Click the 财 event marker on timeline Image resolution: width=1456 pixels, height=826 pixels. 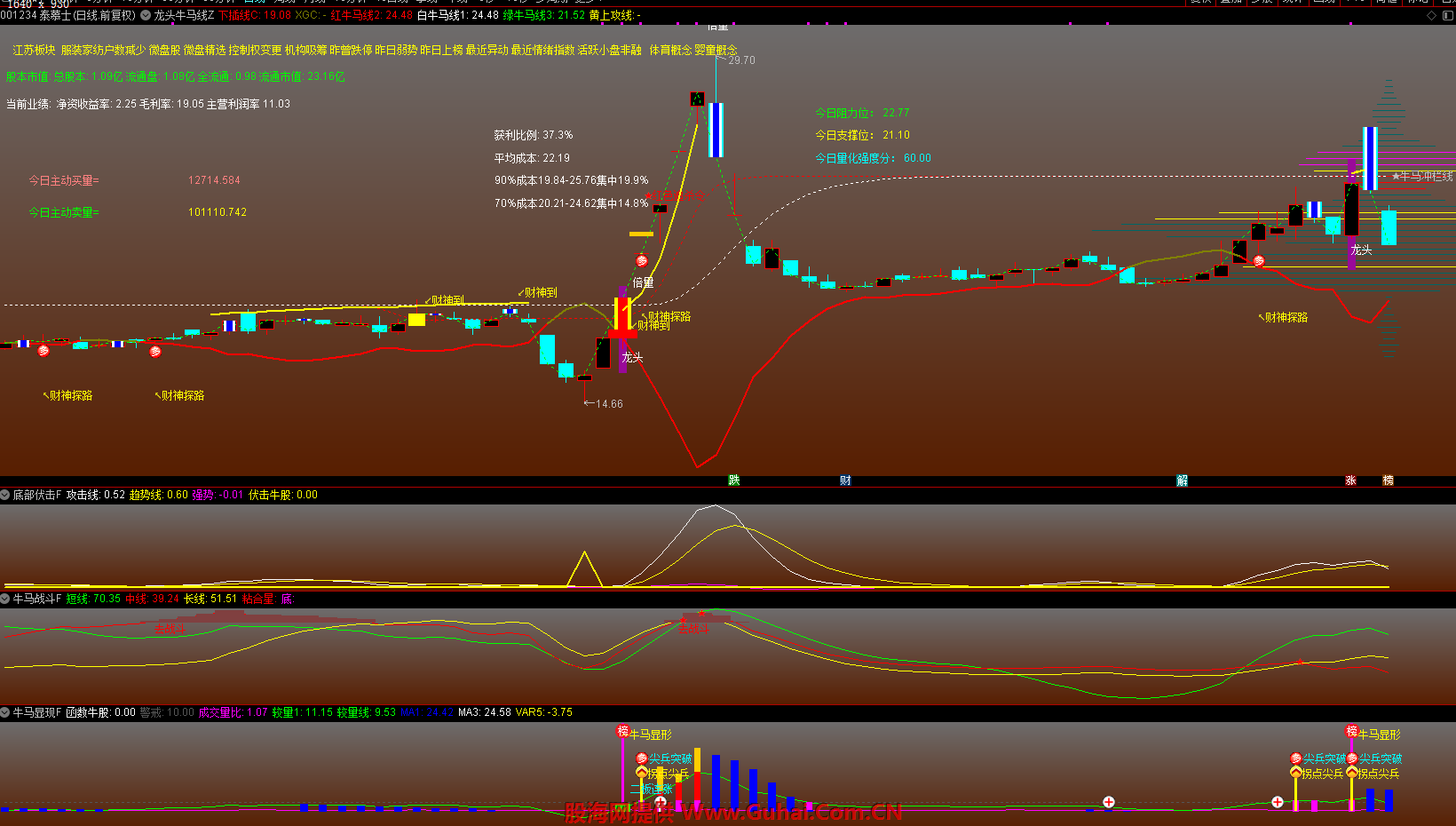845,481
